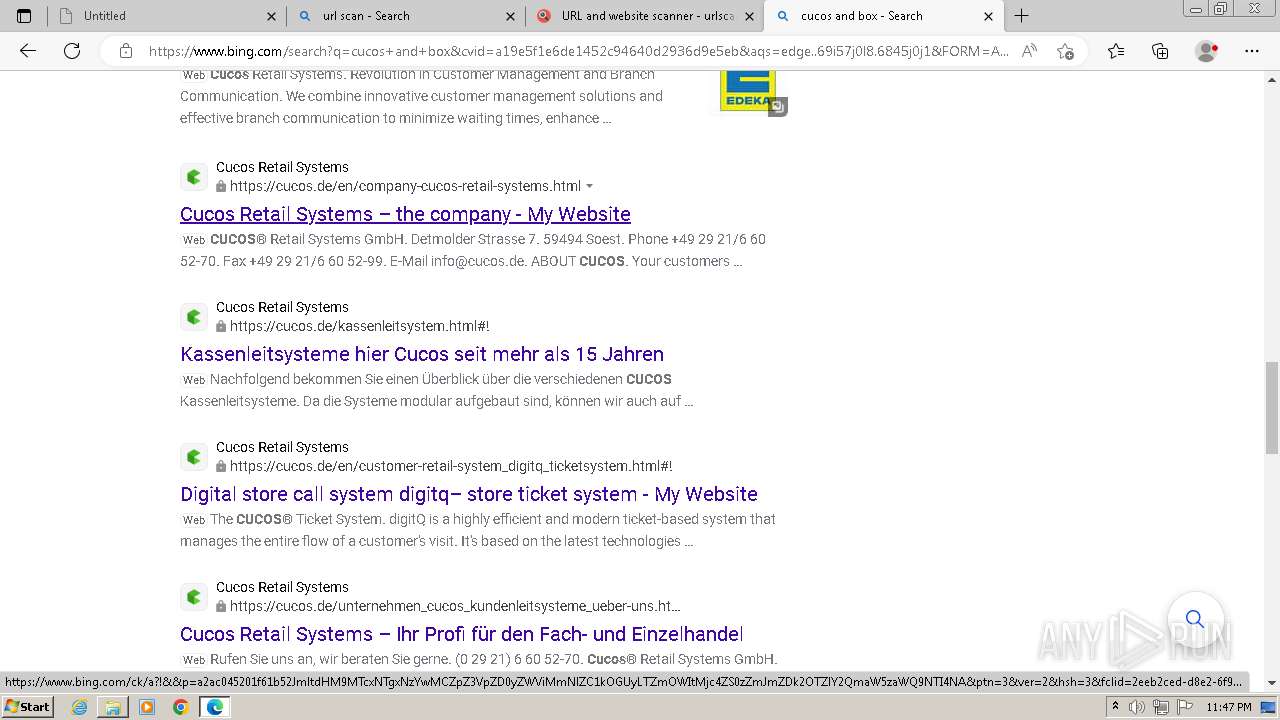Switch to URL and website scanner tab
The width and height of the screenshot is (1280, 720).
pos(644,16)
